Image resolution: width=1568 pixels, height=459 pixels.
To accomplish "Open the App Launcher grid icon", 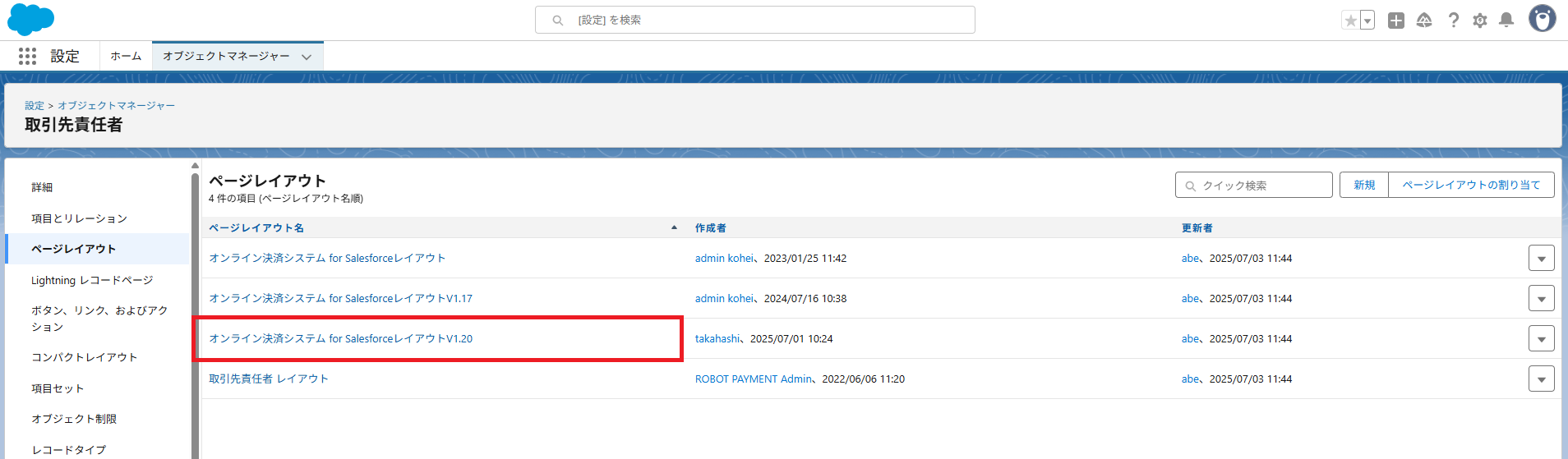I will click(27, 56).
